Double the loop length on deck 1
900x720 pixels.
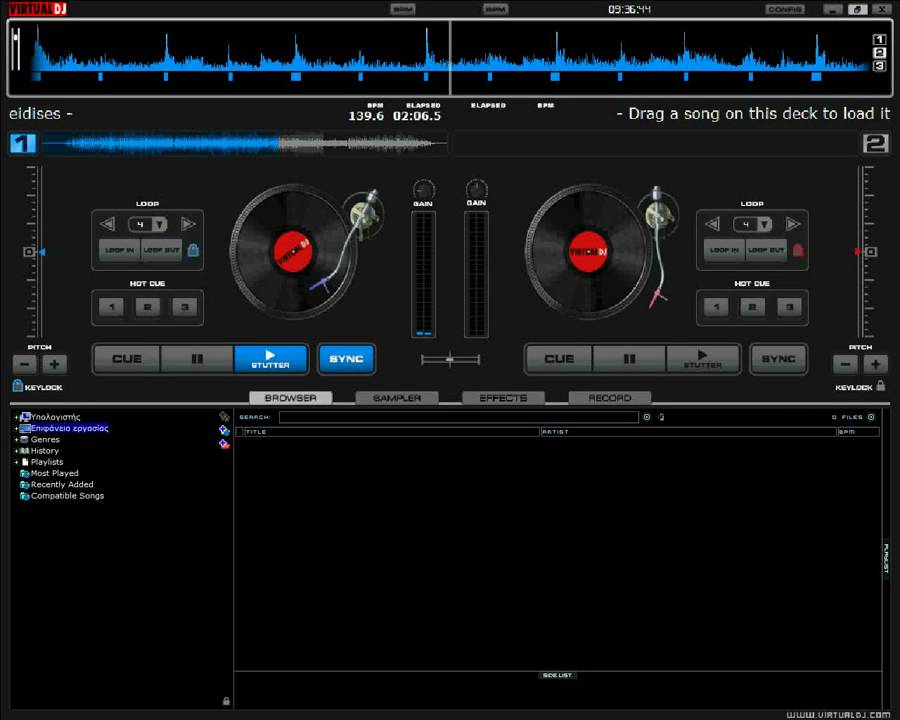188,224
